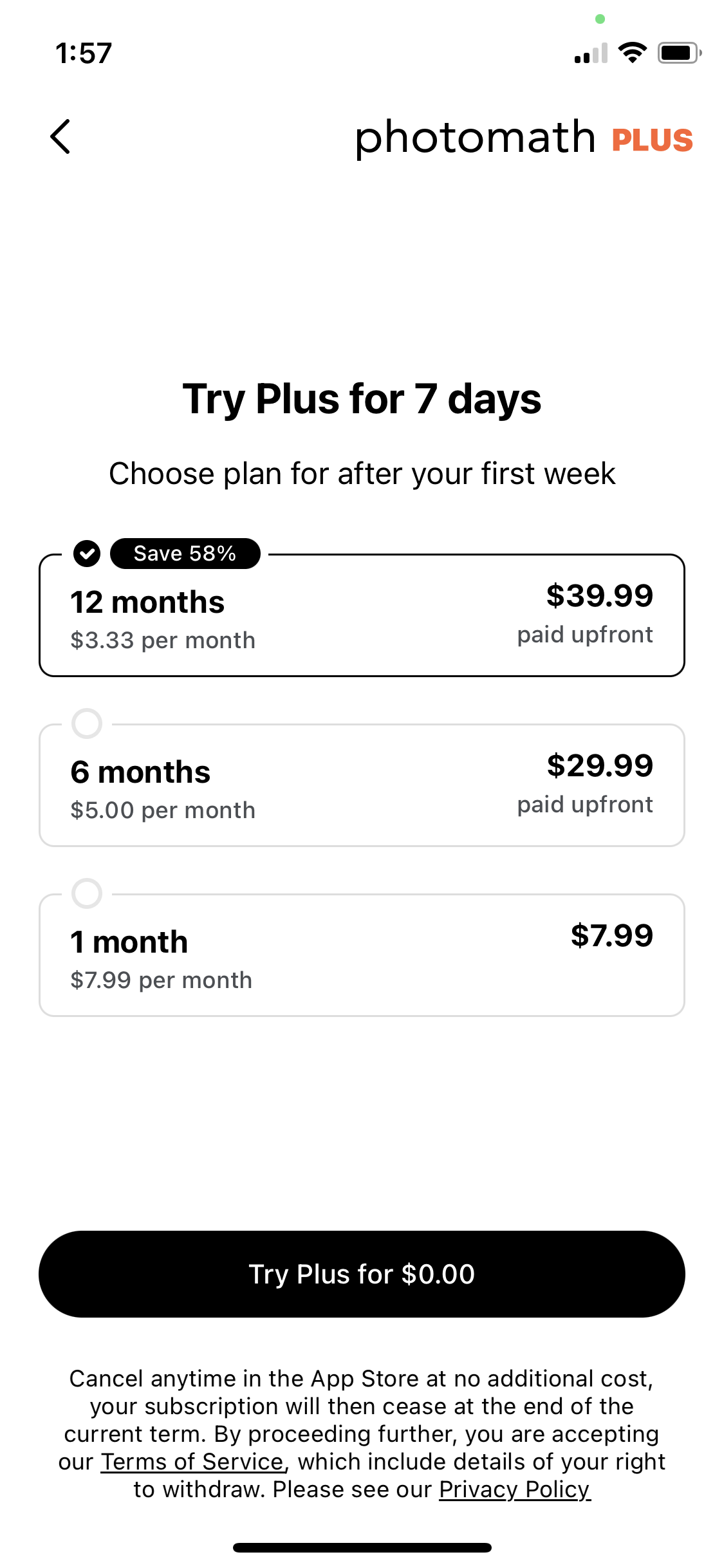Tap the Wi-Fi status icon
The width and height of the screenshot is (724, 1568).
[632, 53]
